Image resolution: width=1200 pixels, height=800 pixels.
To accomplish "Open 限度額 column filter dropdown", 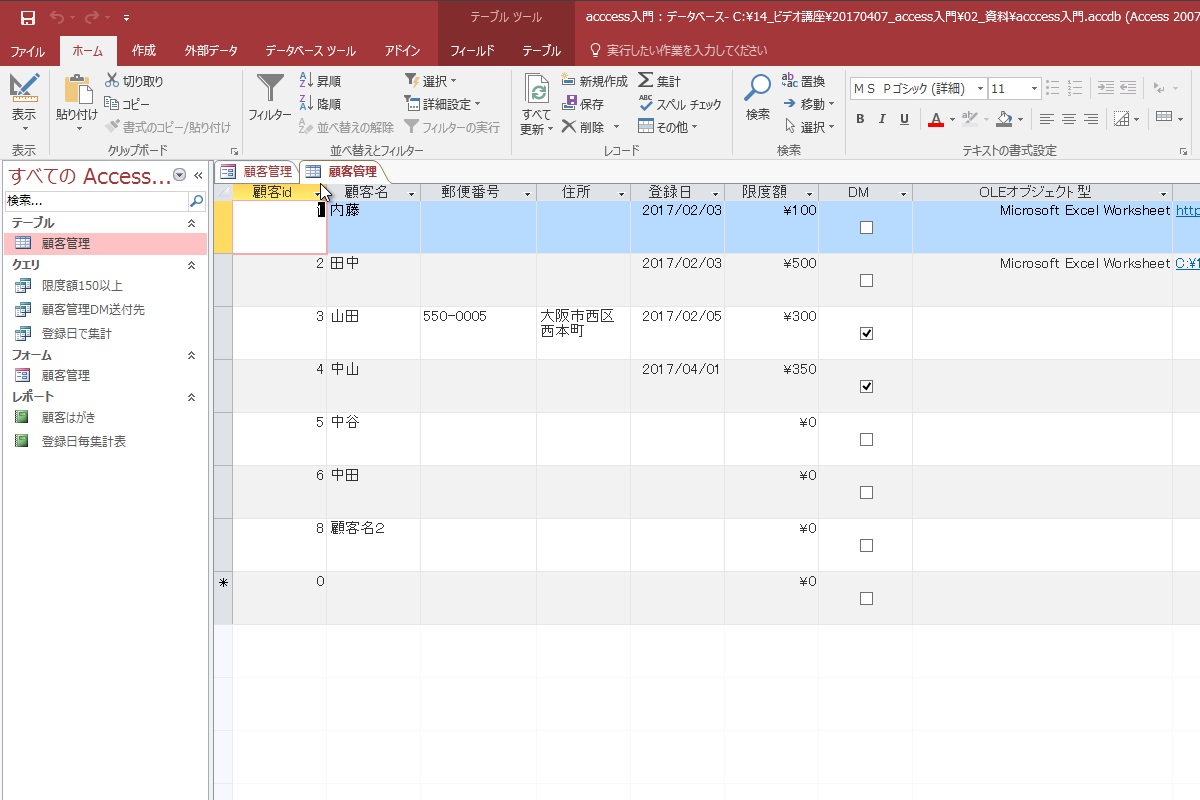I will 810,193.
